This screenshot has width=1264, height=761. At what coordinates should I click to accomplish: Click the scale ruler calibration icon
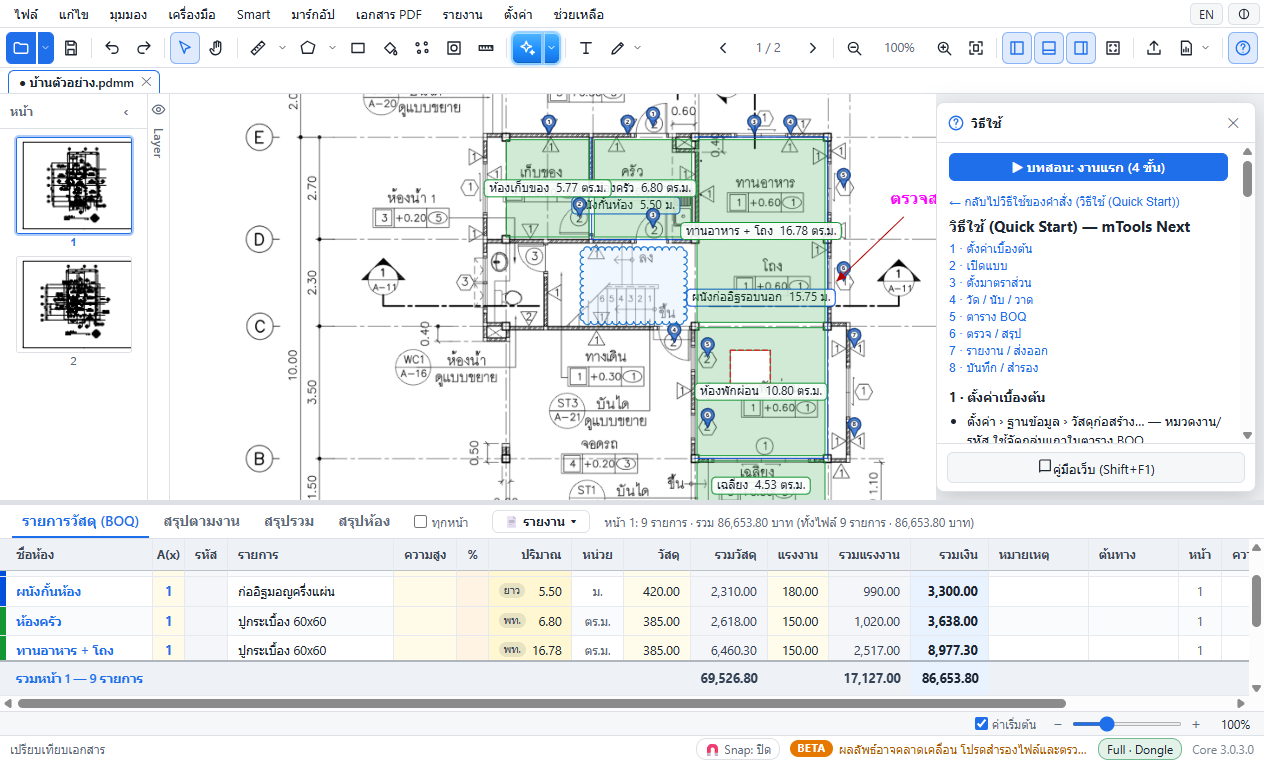pos(486,48)
